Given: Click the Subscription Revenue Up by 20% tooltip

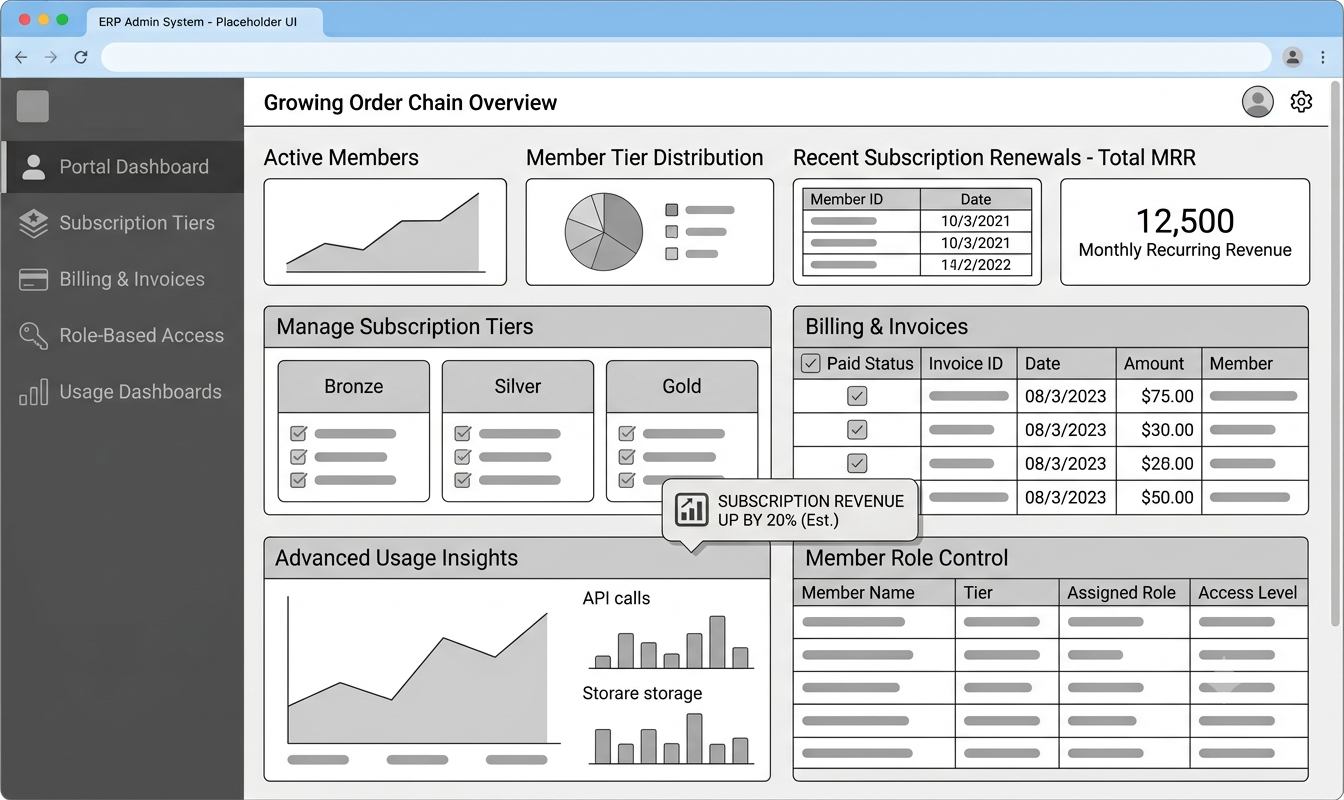Looking at the screenshot, I should pyautogui.click(x=790, y=510).
